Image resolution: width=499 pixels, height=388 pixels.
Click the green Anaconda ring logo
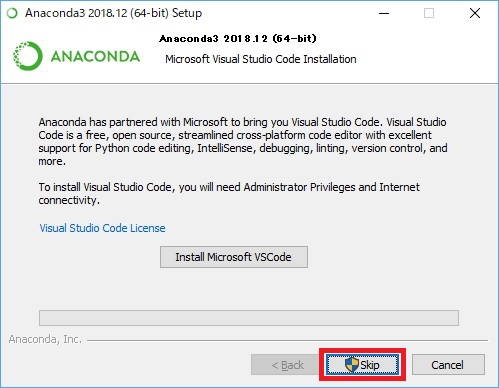pos(28,56)
